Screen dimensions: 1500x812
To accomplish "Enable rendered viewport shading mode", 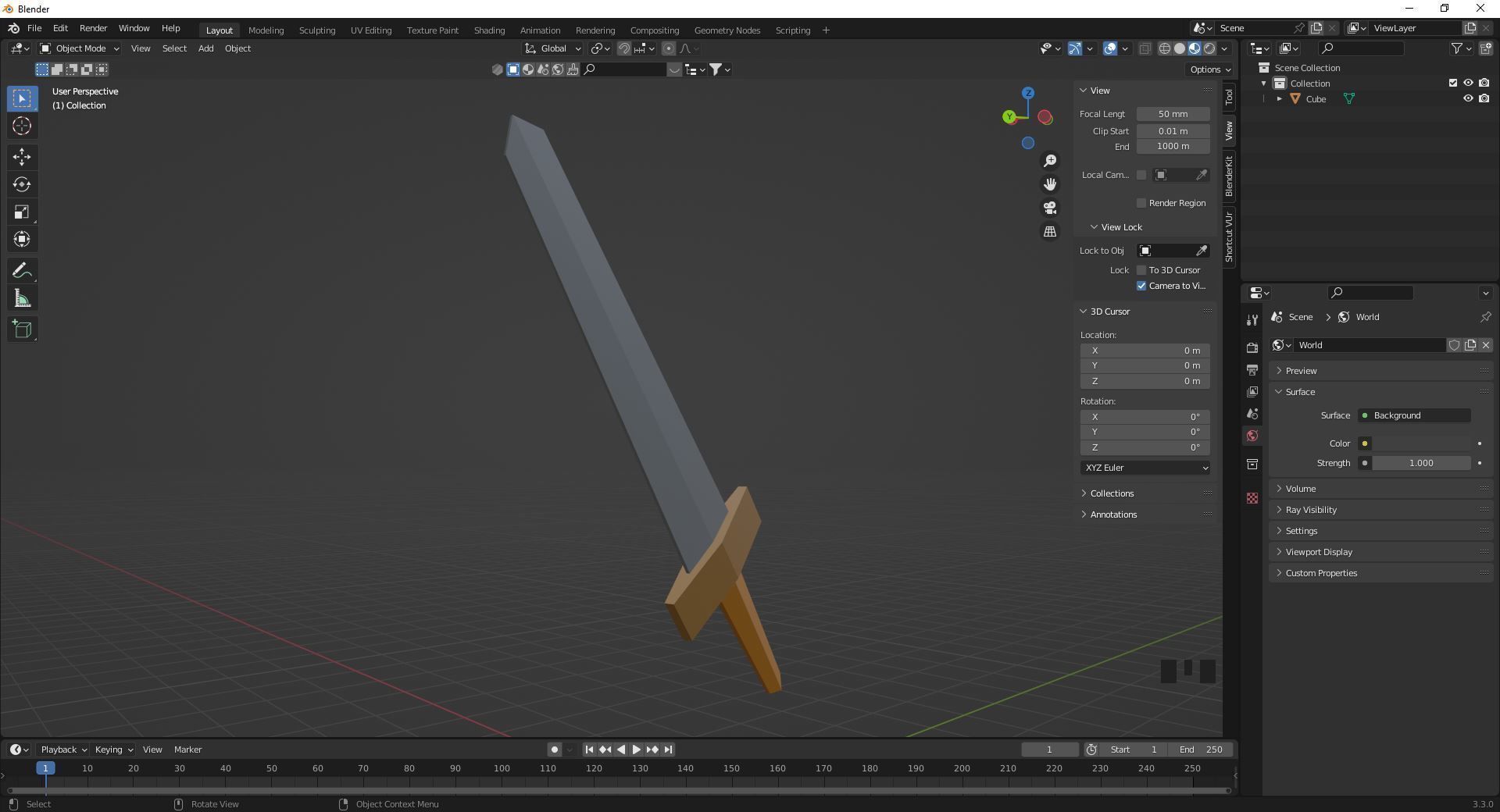I will [x=1210, y=48].
